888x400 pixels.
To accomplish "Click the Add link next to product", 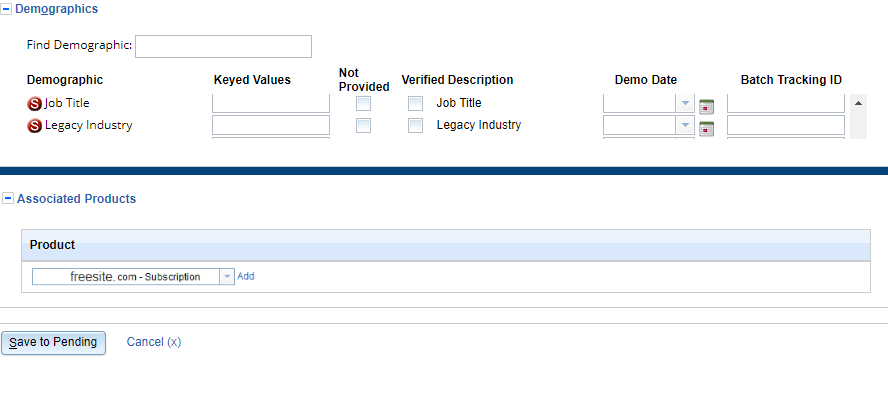I will (246, 277).
